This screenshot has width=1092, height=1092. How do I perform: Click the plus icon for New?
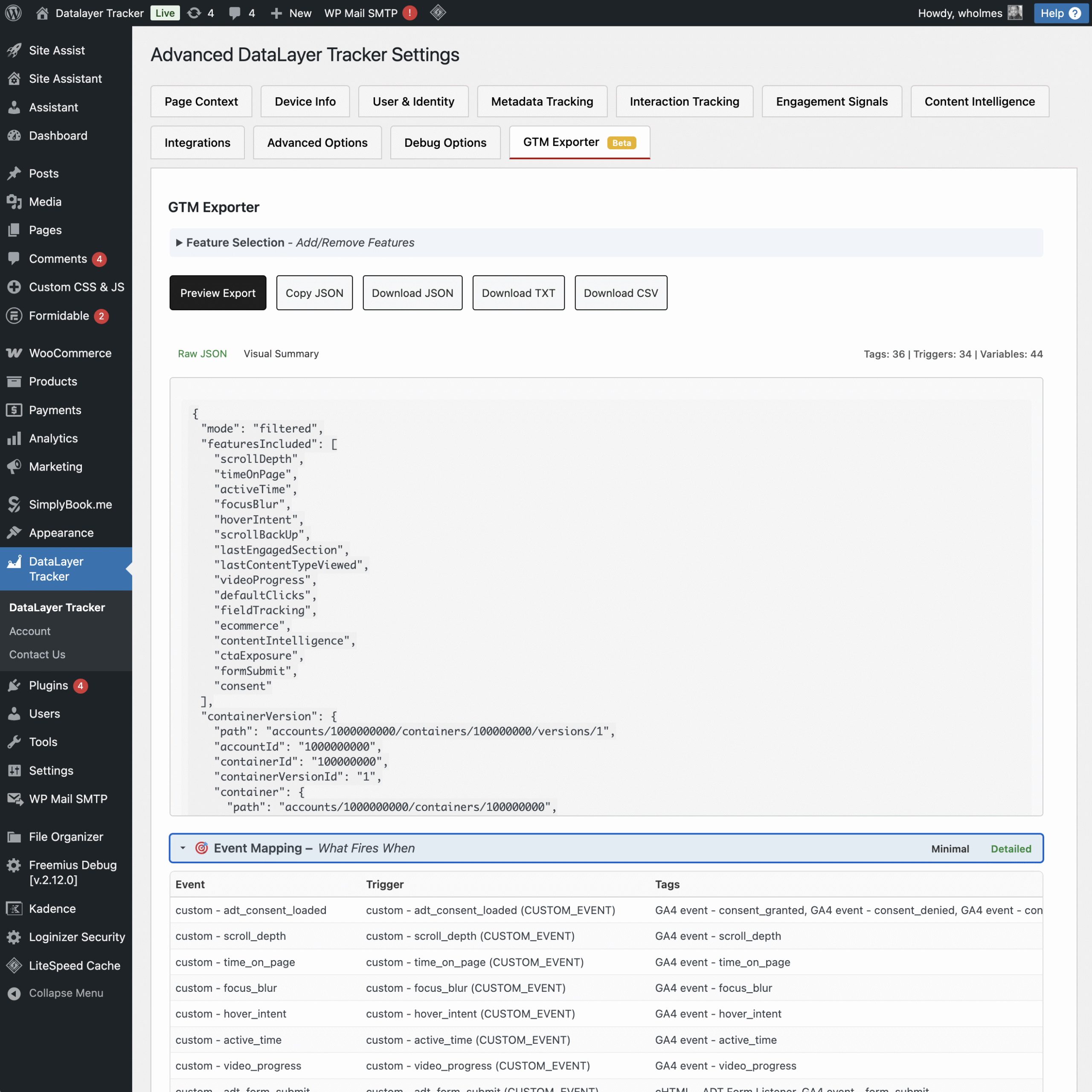pos(276,13)
